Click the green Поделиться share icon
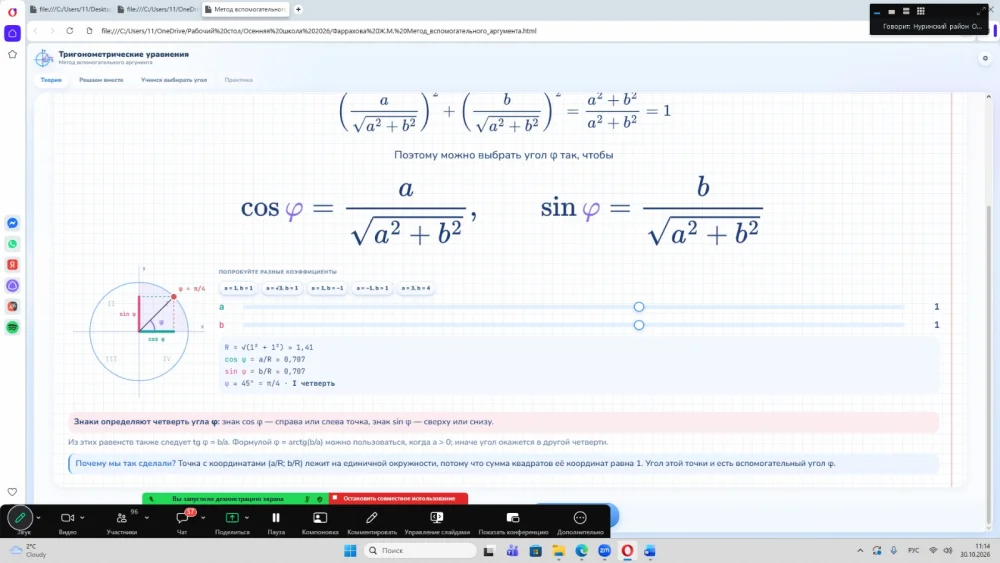This screenshot has width=1000, height=563. [x=232, y=518]
